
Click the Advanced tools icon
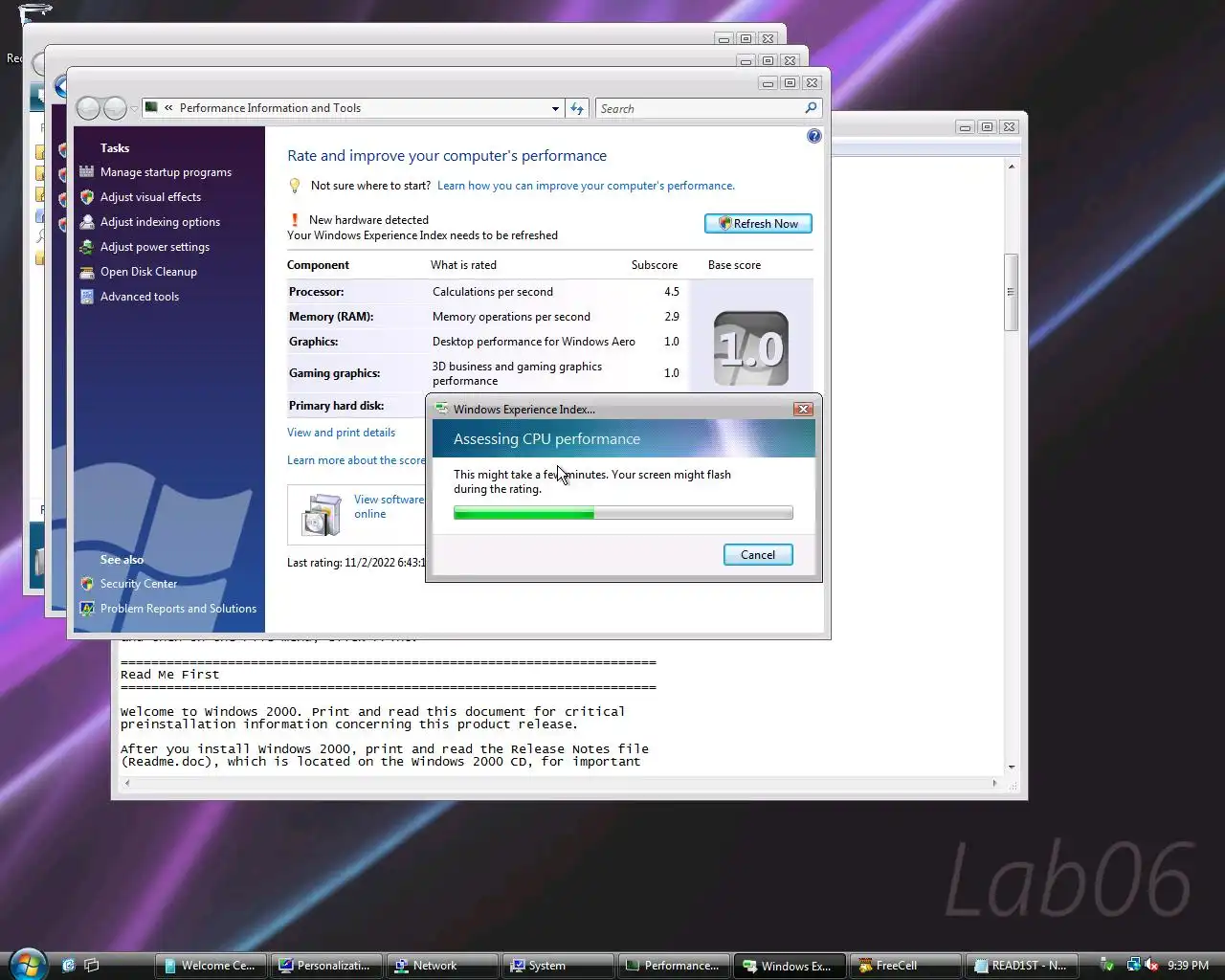[x=87, y=297]
